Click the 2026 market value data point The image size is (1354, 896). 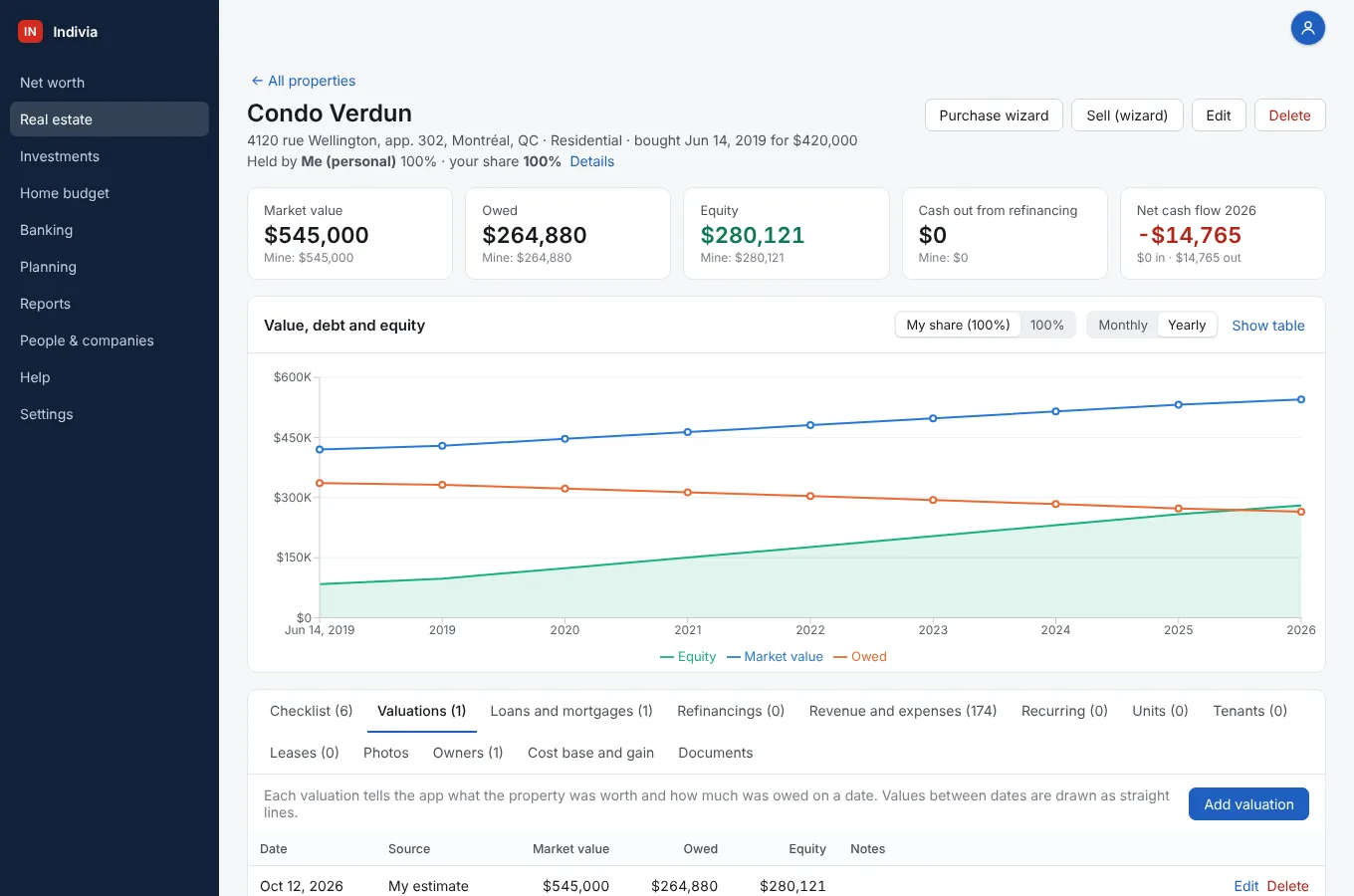1300,399
